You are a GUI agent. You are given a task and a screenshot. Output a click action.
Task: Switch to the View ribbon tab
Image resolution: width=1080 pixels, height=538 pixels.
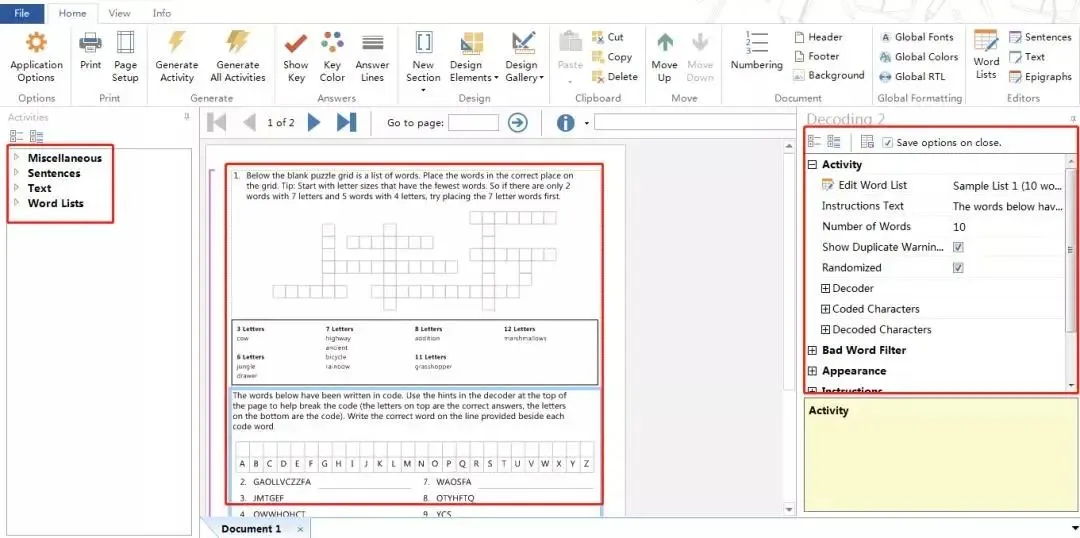click(119, 13)
